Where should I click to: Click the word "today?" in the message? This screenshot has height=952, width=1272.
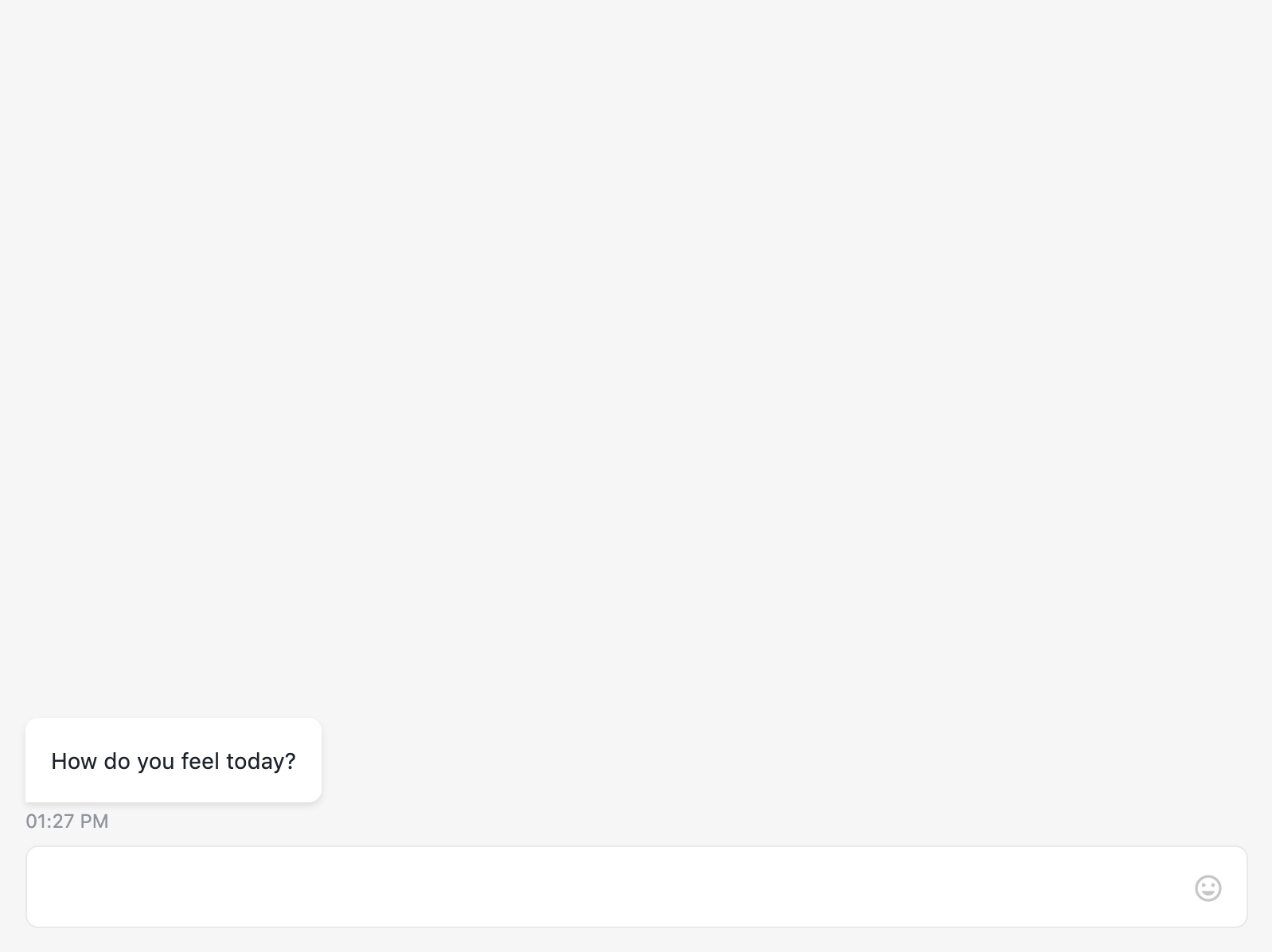coord(261,762)
